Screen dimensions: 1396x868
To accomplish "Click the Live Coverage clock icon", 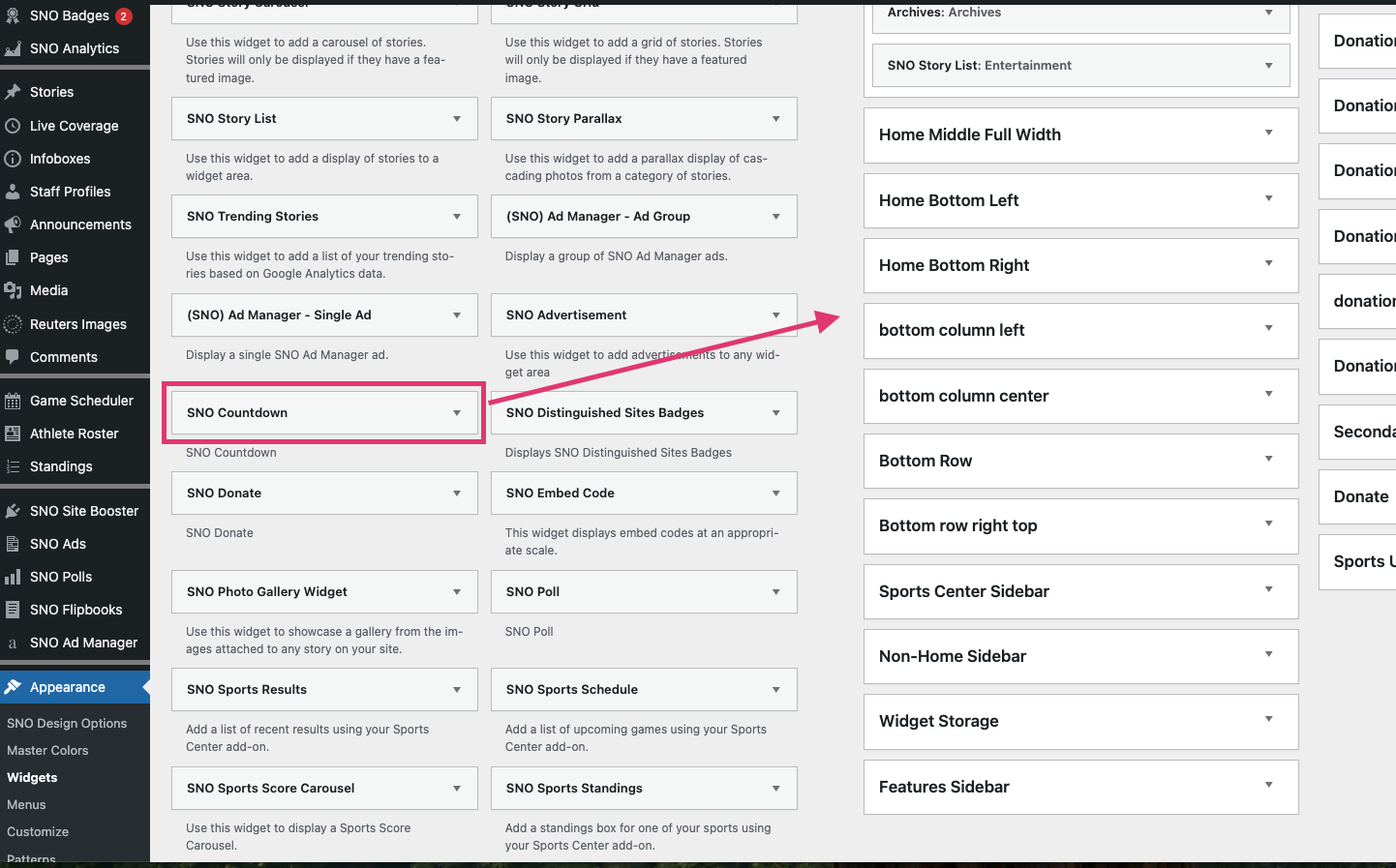I will click(13, 126).
